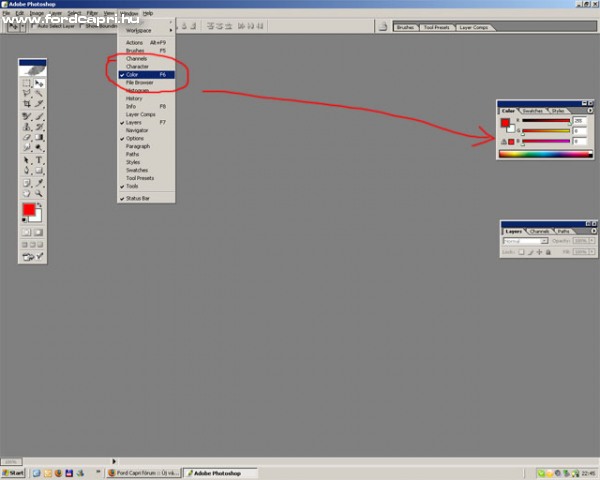Click the Start button on taskbar
The height and width of the screenshot is (480, 600).
[x=13, y=473]
